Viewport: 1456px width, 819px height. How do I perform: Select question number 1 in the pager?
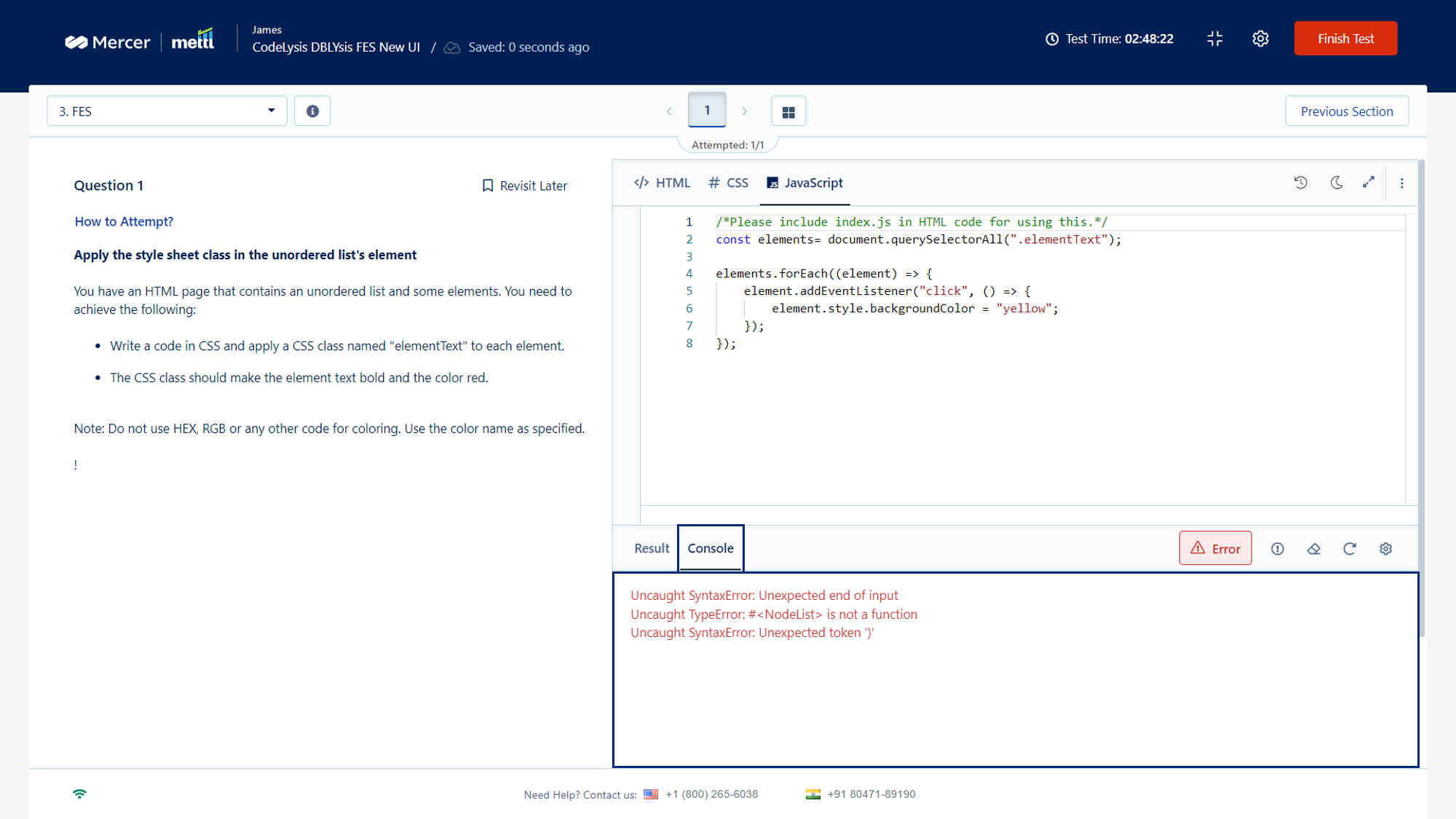click(x=707, y=110)
